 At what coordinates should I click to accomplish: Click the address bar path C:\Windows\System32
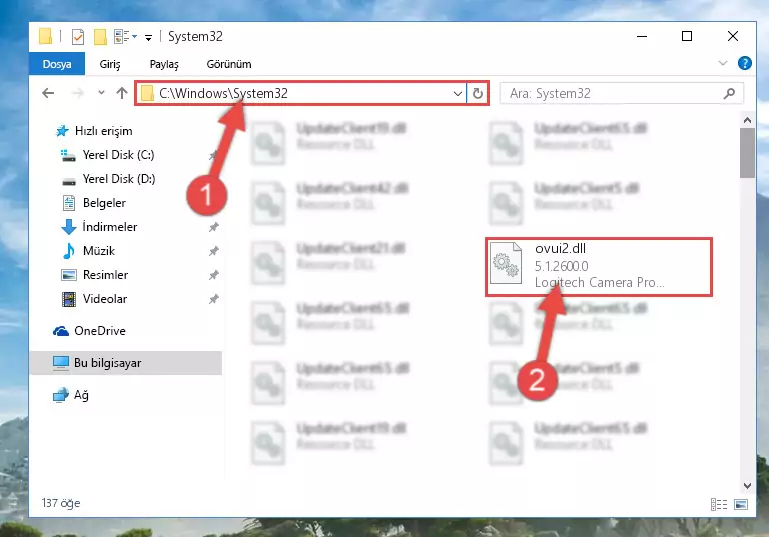coord(223,93)
